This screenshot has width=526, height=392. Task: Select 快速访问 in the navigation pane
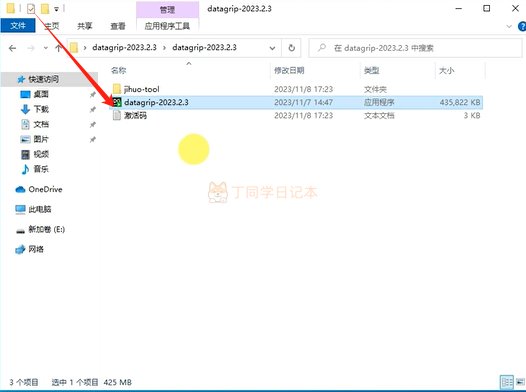[44, 79]
